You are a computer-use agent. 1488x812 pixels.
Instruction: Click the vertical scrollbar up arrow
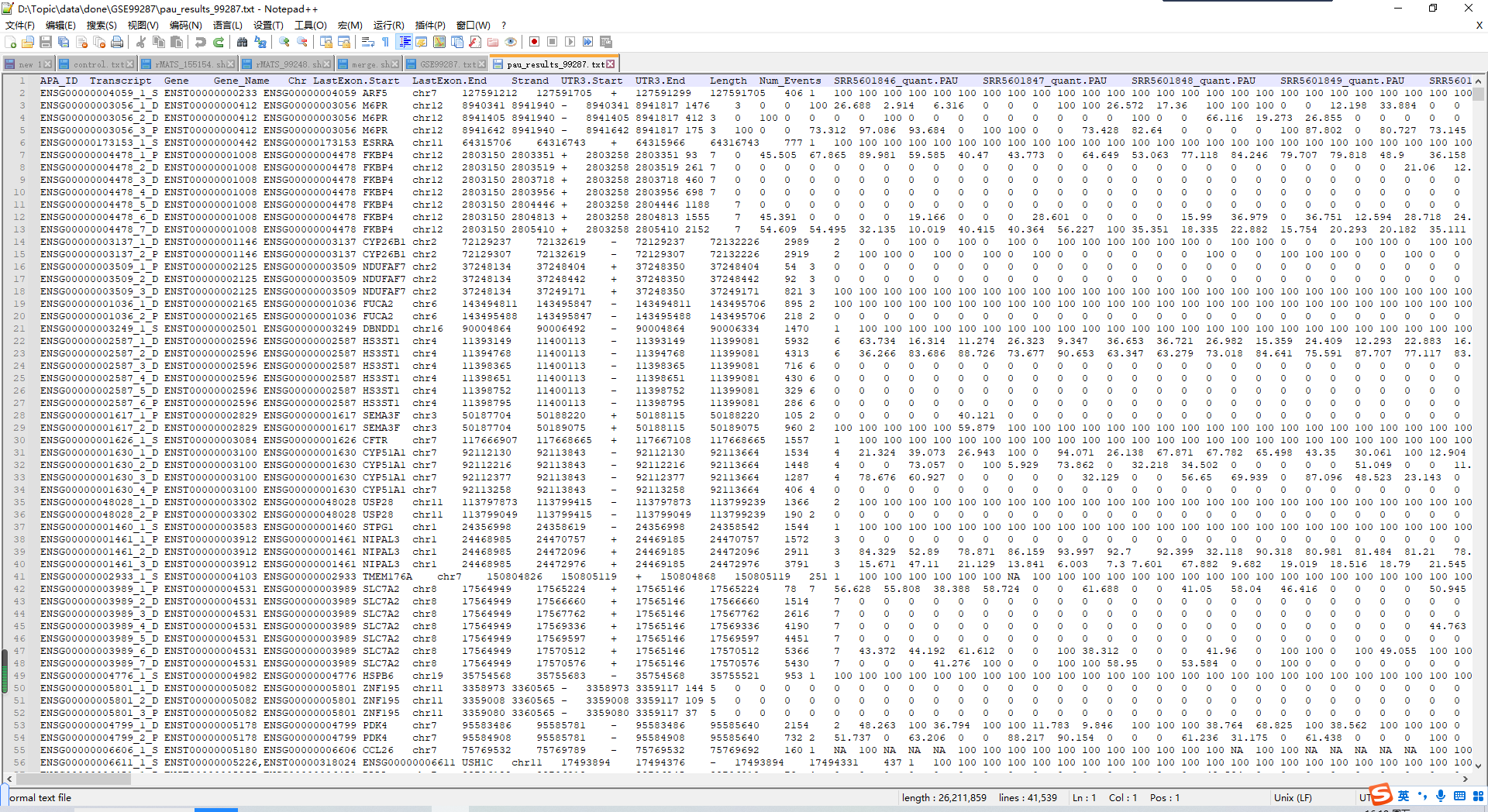coord(1479,81)
